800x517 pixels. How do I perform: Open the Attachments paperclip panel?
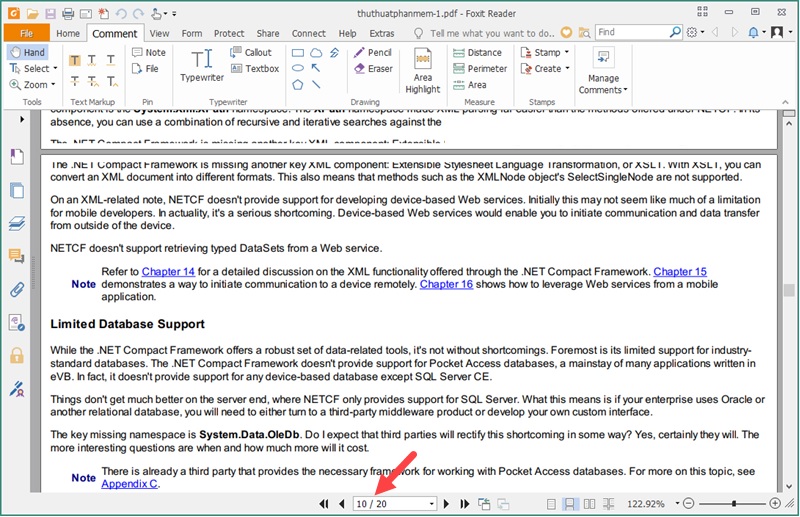(x=16, y=290)
